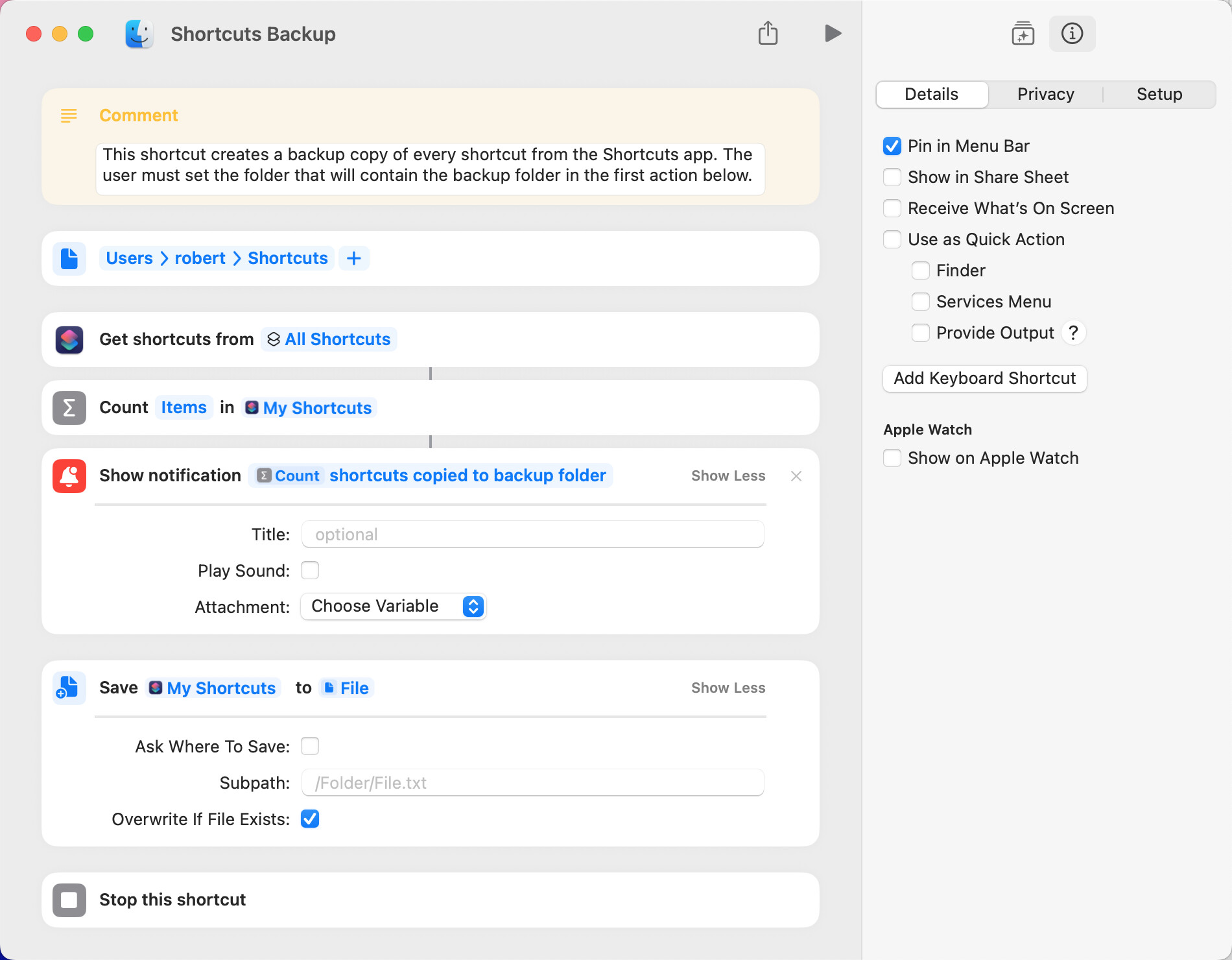The image size is (1232, 960).
Task: Toggle Ask Where To Save checkbox
Action: 310,746
